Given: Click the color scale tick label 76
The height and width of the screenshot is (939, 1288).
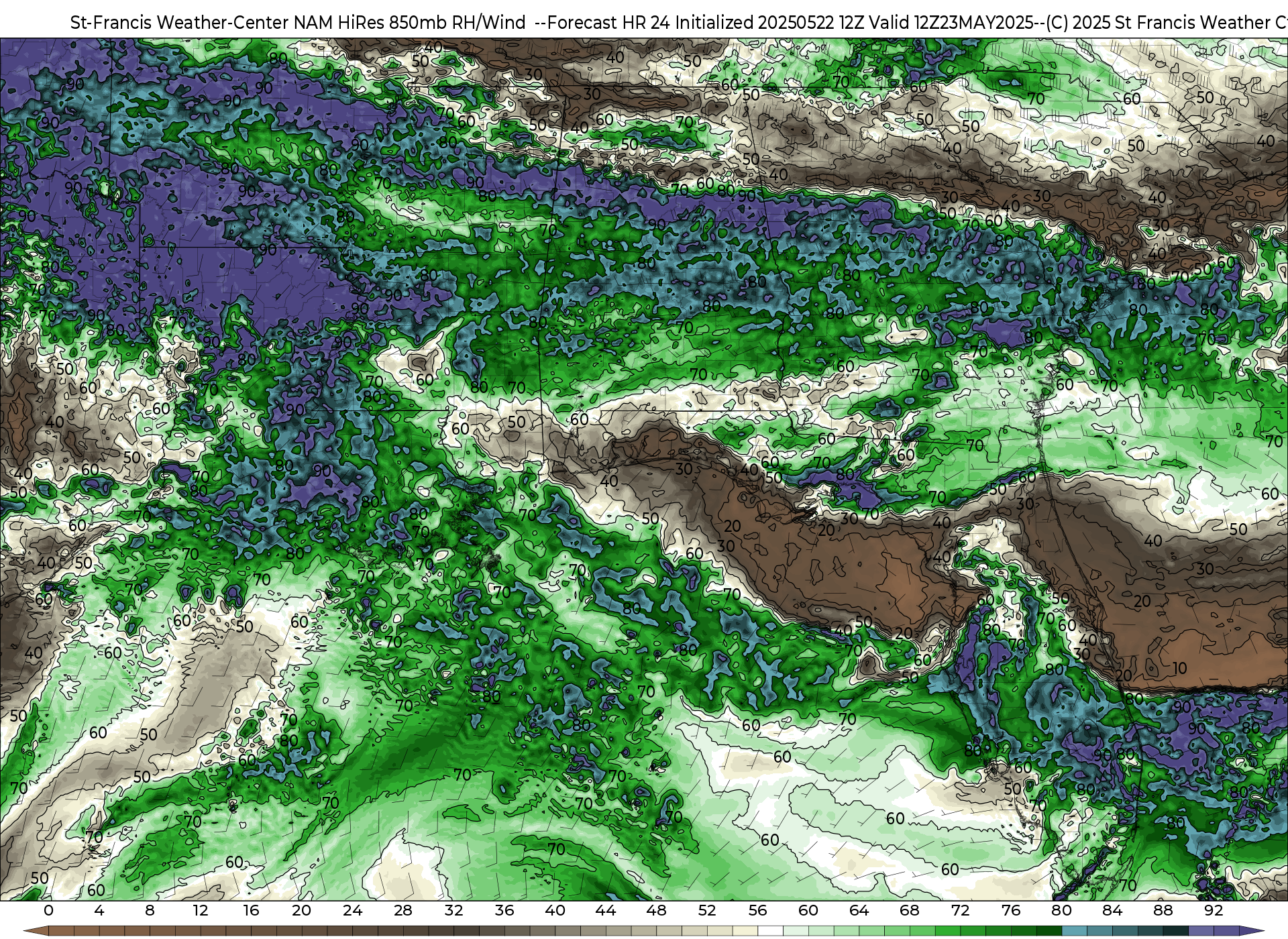Looking at the screenshot, I should (1011, 910).
